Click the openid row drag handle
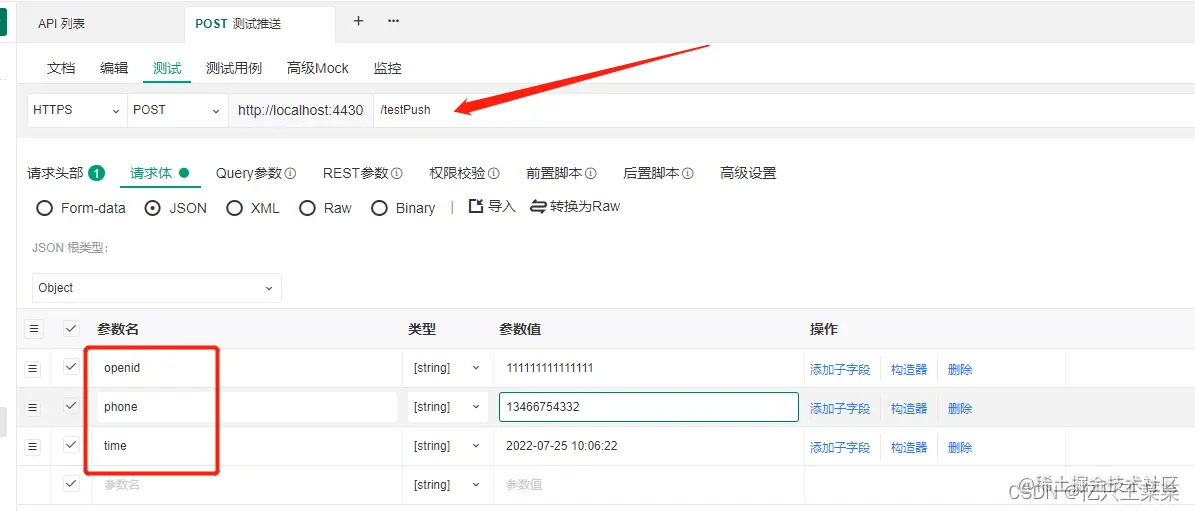 (x=32, y=368)
